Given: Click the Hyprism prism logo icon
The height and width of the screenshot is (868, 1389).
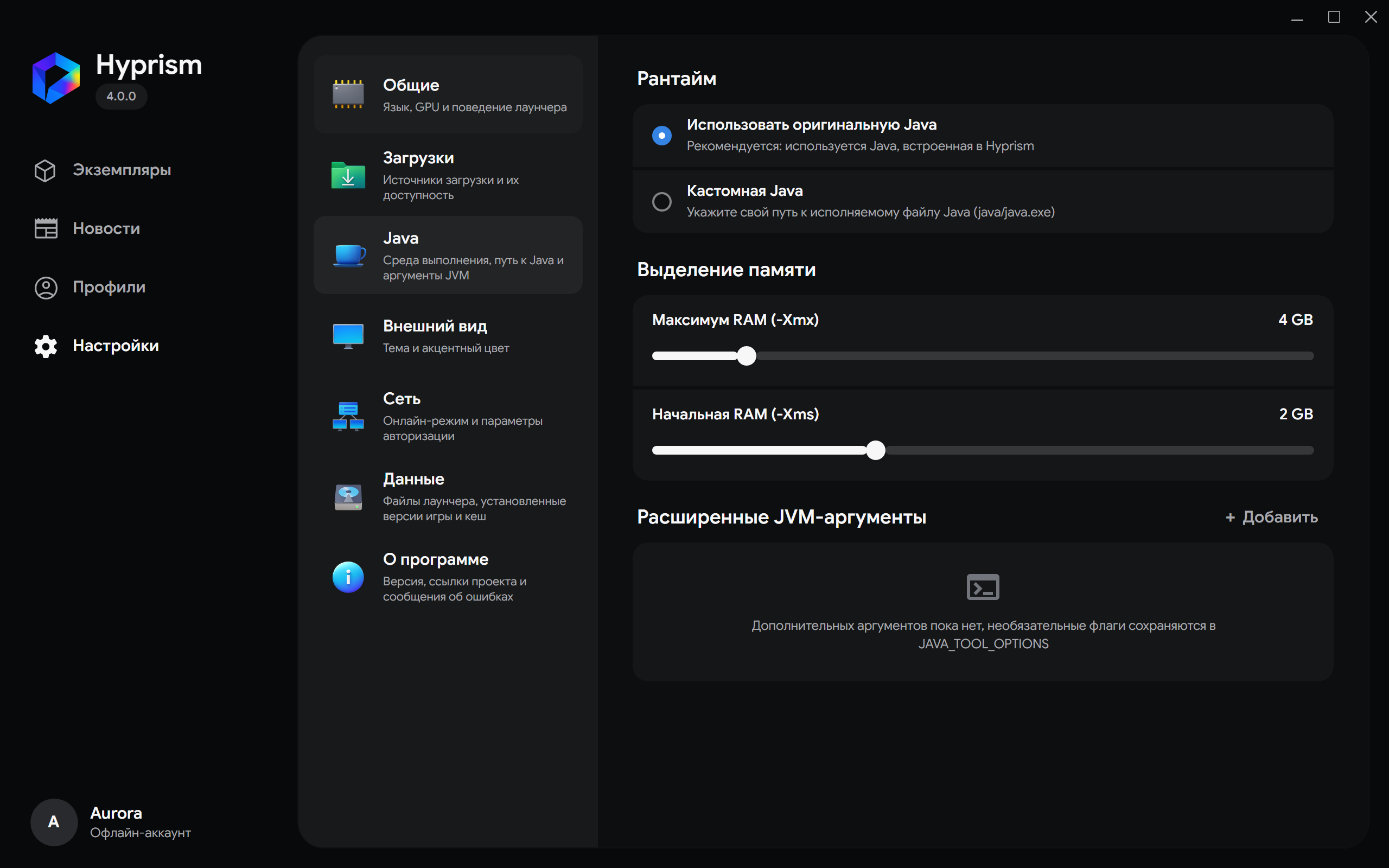Looking at the screenshot, I should (56, 78).
